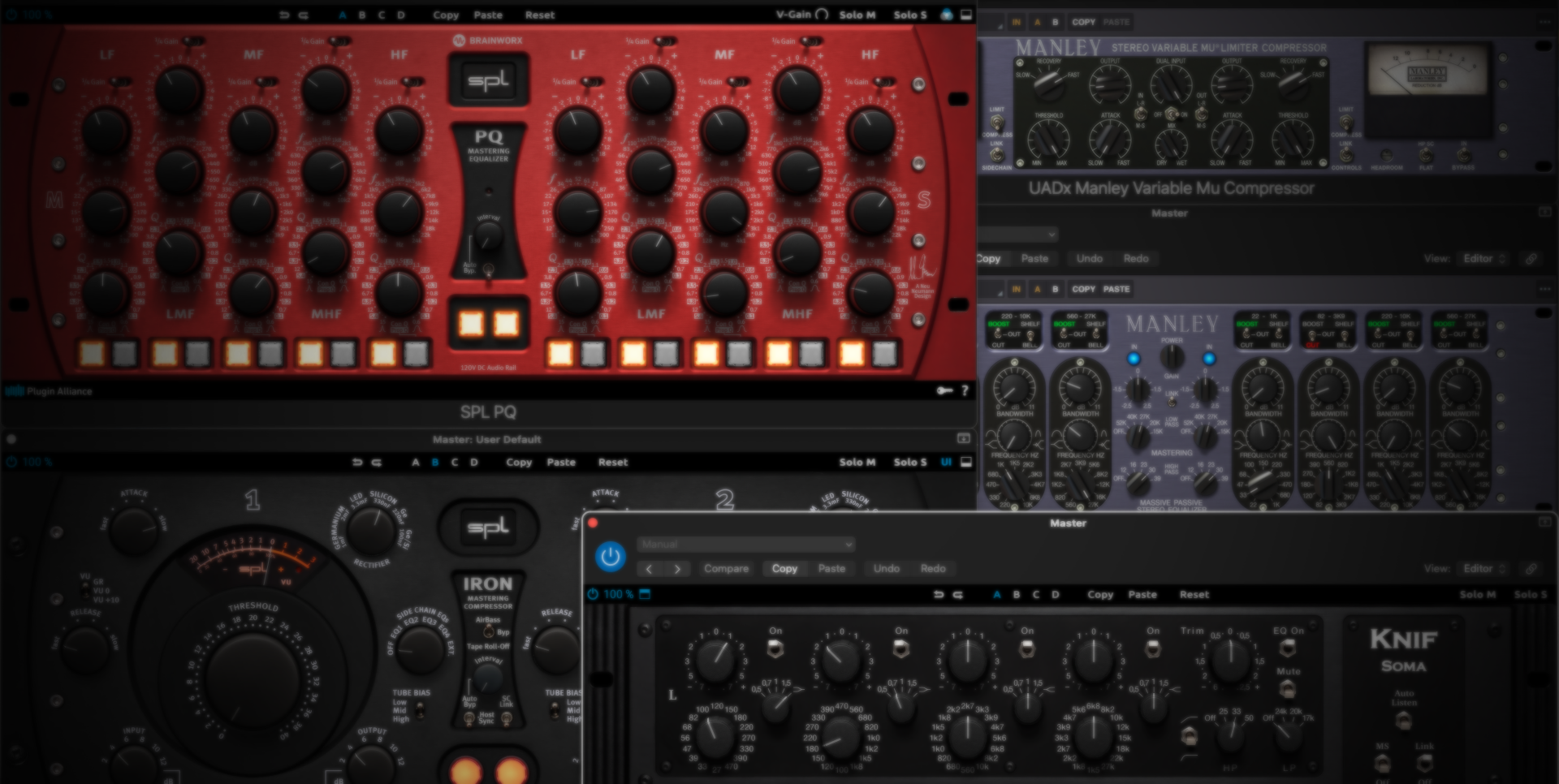Image resolution: width=1559 pixels, height=784 pixels.
Task: Select preset D in Knif Soma toolbar
Action: coord(1056,594)
